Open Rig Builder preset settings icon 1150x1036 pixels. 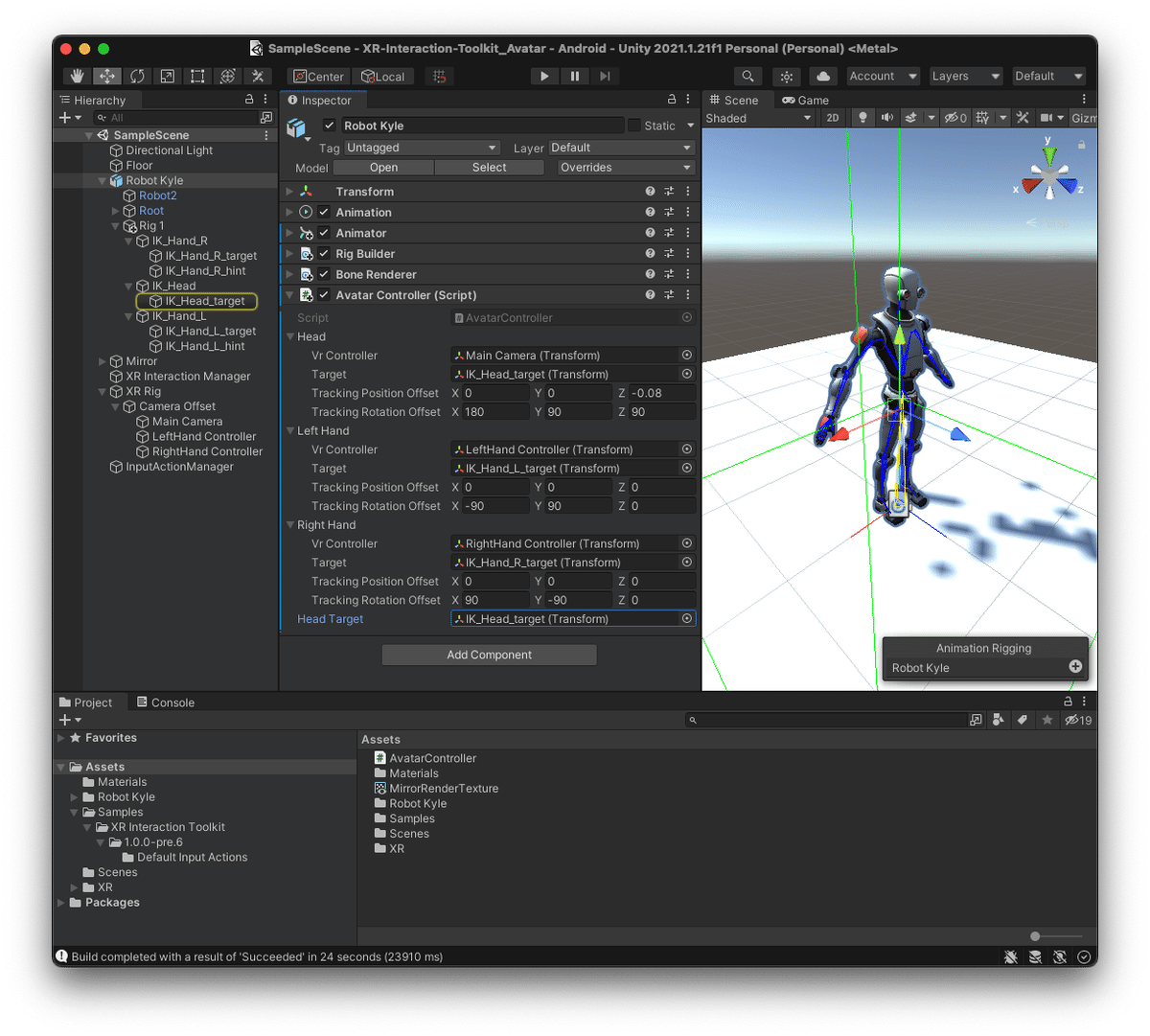click(669, 253)
